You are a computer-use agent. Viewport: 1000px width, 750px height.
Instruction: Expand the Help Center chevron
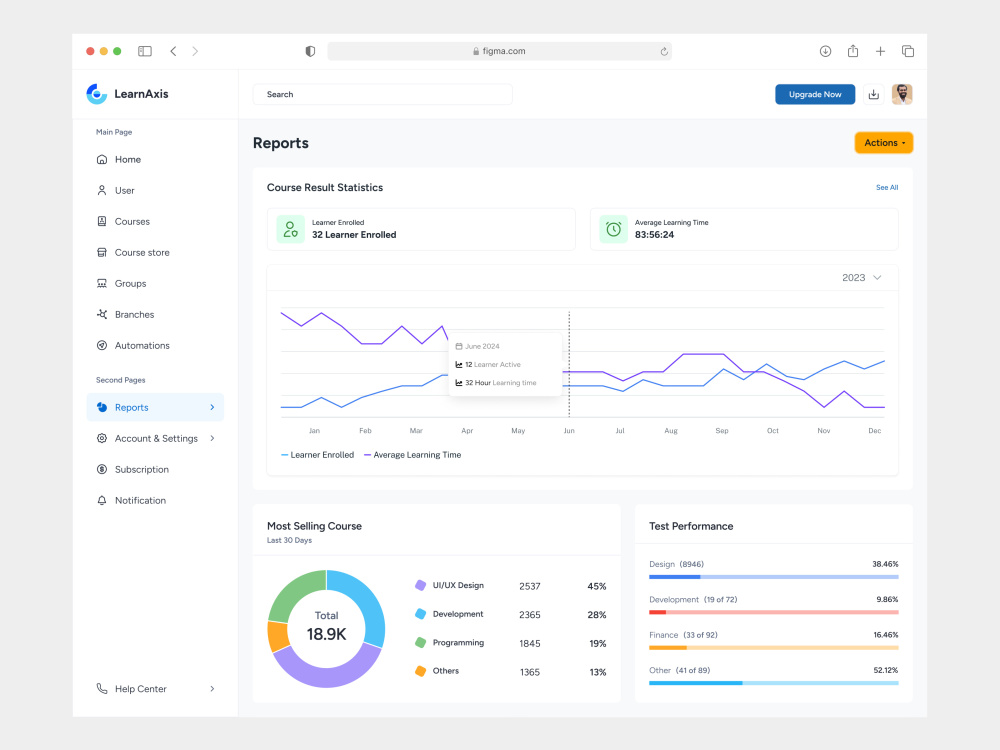coord(212,689)
